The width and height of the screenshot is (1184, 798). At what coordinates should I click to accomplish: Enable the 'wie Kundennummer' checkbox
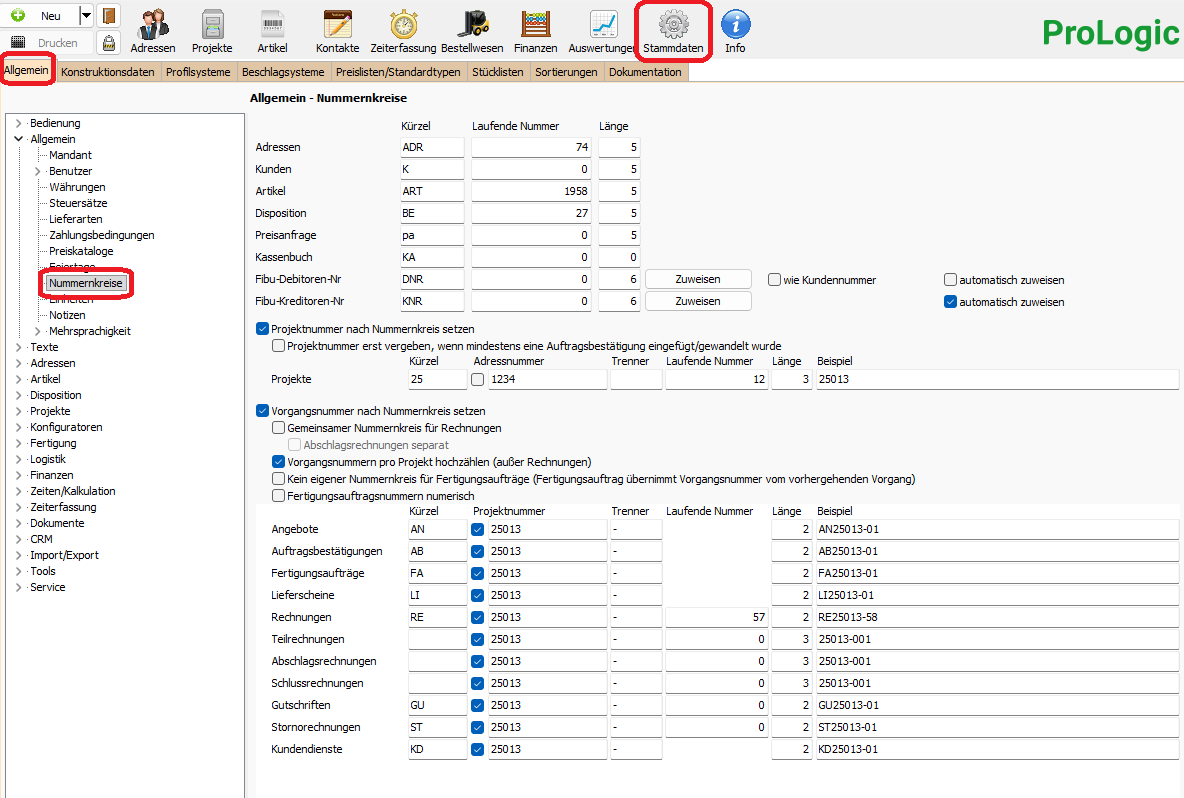click(x=774, y=280)
